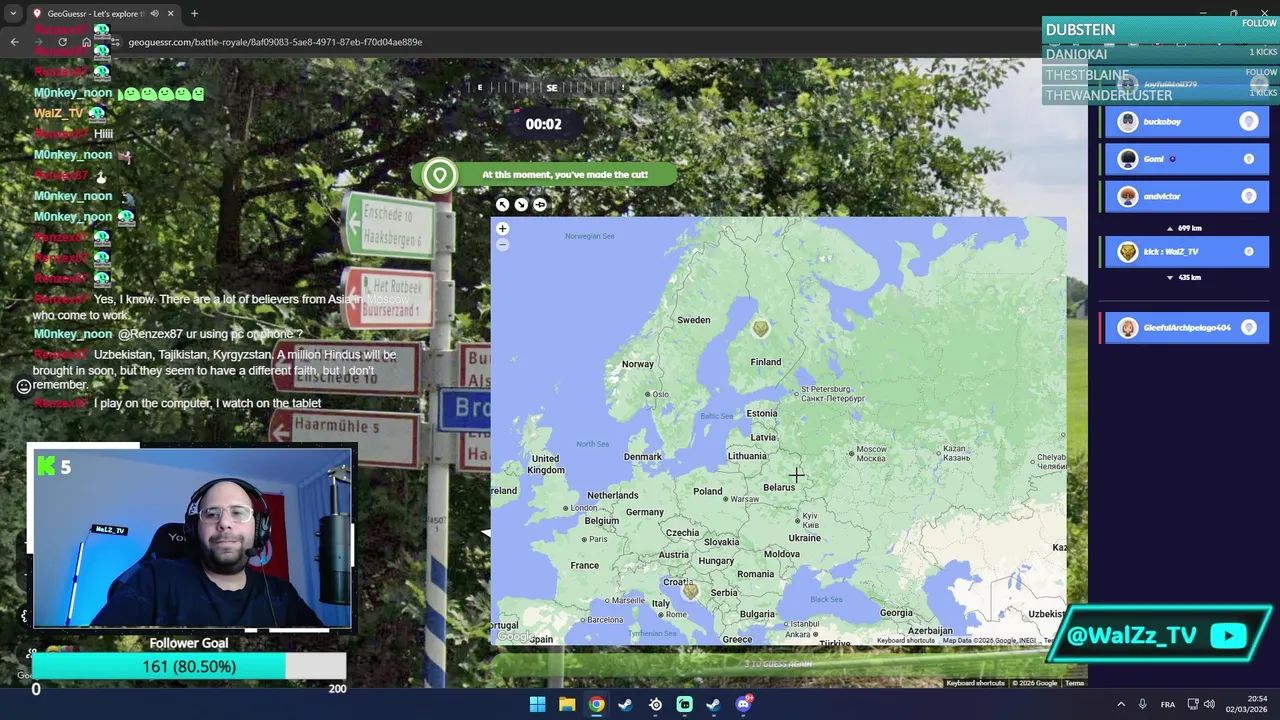1280x720 pixels.
Task: Change FRA keyboard language
Action: click(x=1168, y=704)
